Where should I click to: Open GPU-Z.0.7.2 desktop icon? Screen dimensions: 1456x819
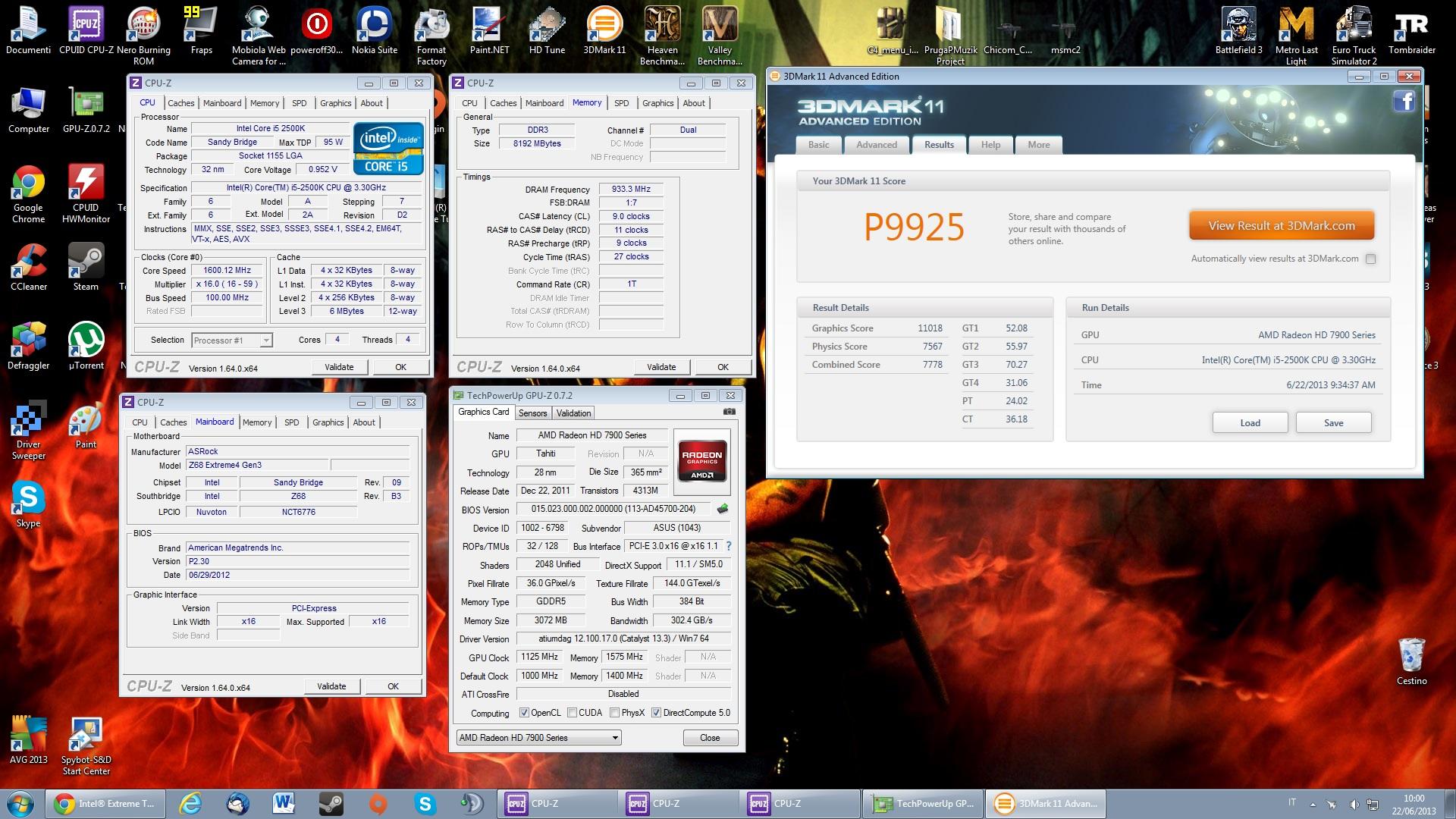coord(86,109)
